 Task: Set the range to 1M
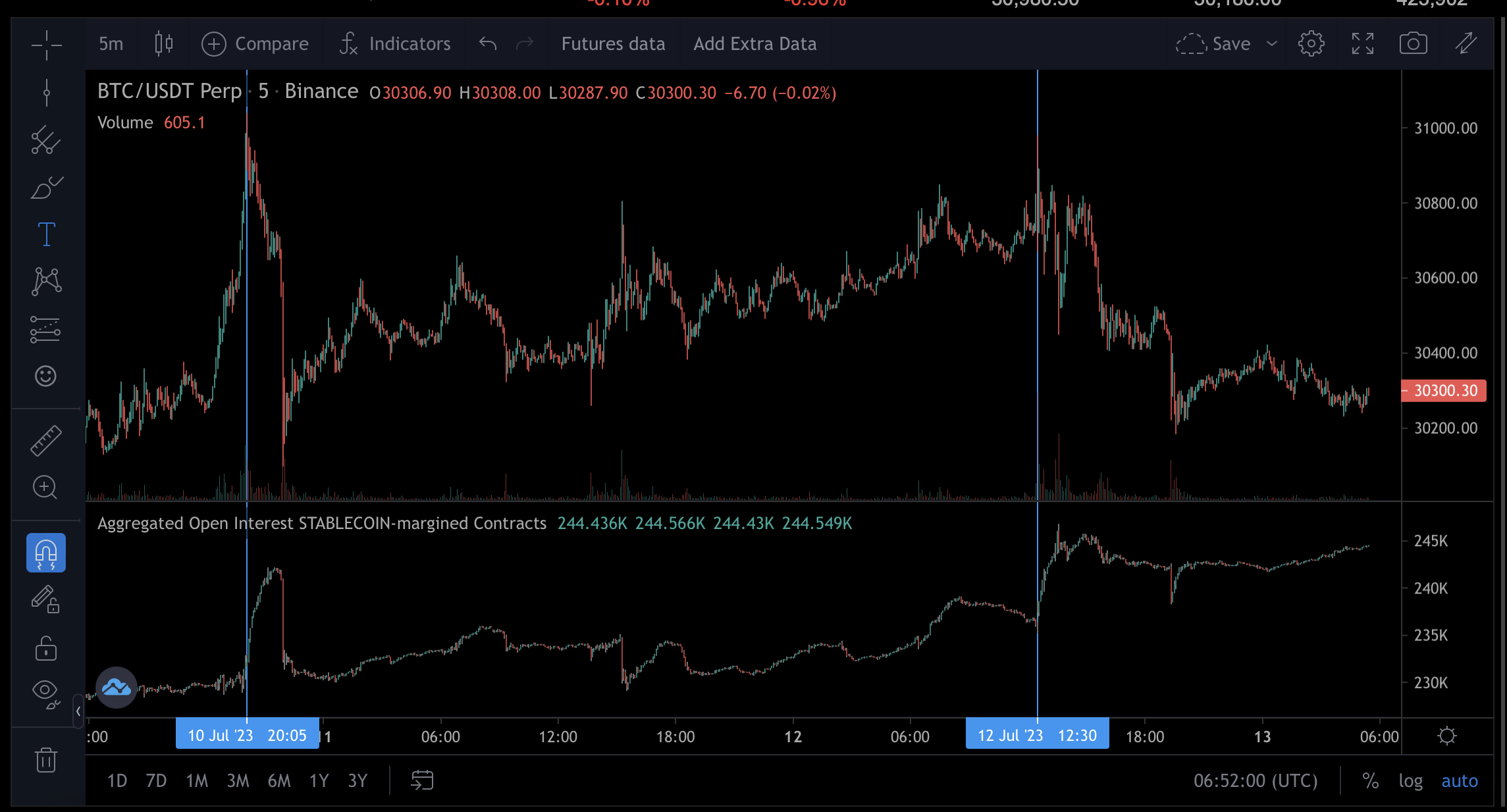pos(197,781)
